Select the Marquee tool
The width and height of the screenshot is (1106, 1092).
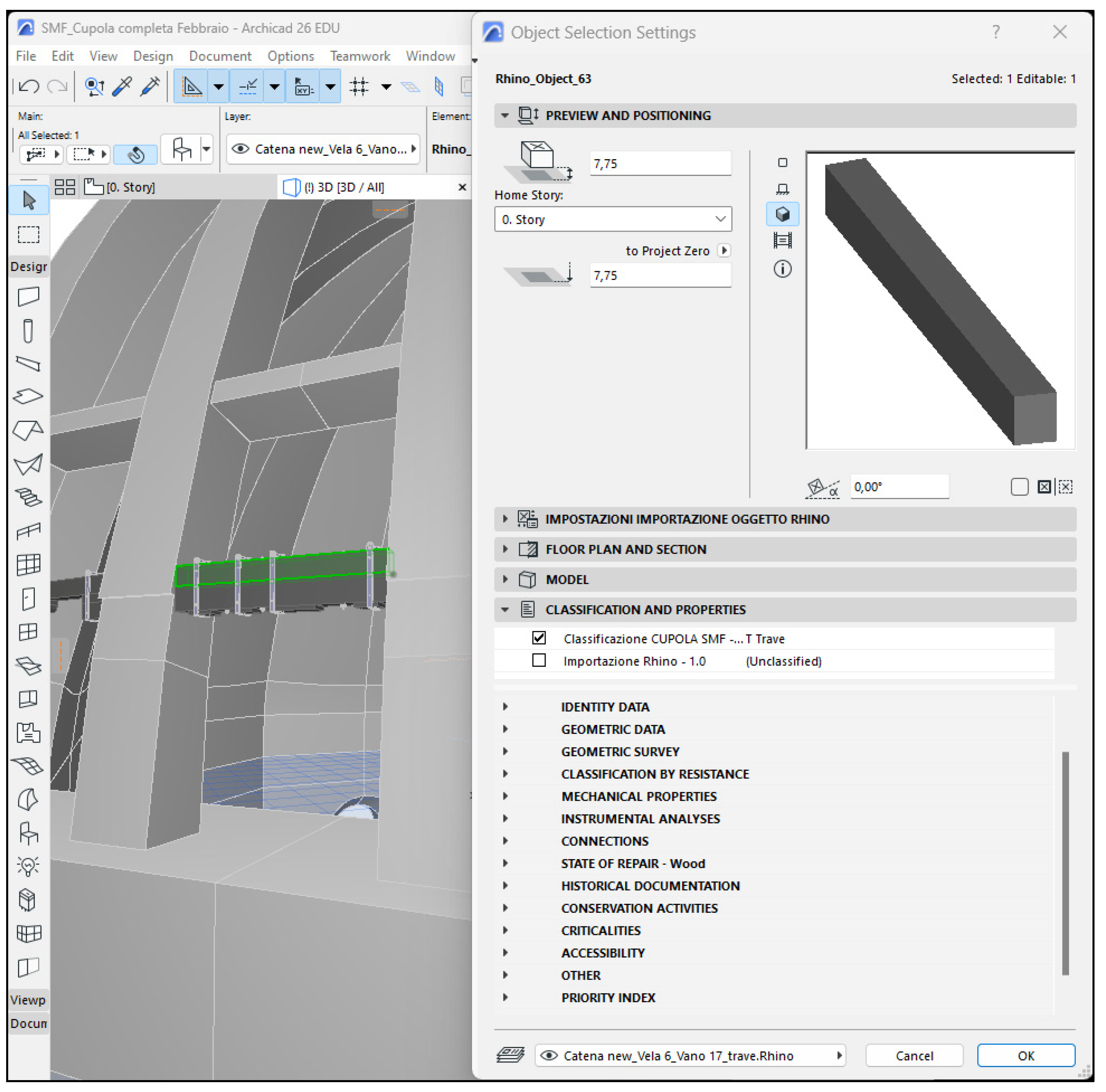point(29,235)
